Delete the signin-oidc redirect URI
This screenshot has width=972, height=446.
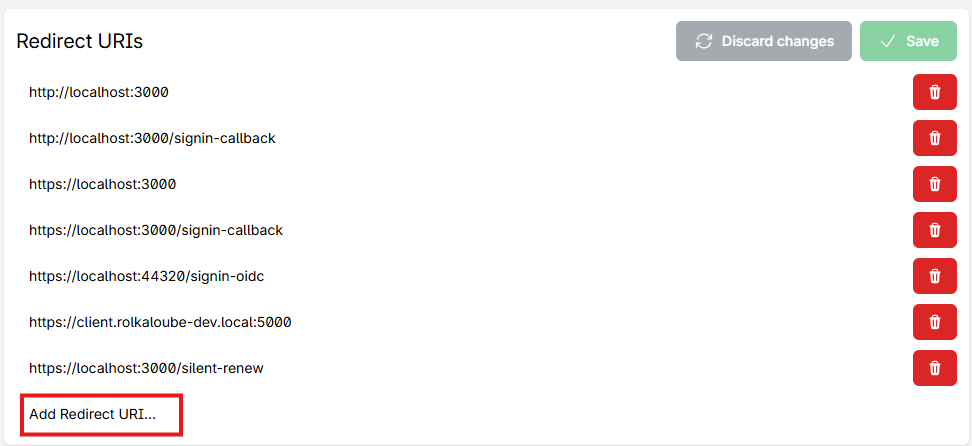tap(934, 276)
